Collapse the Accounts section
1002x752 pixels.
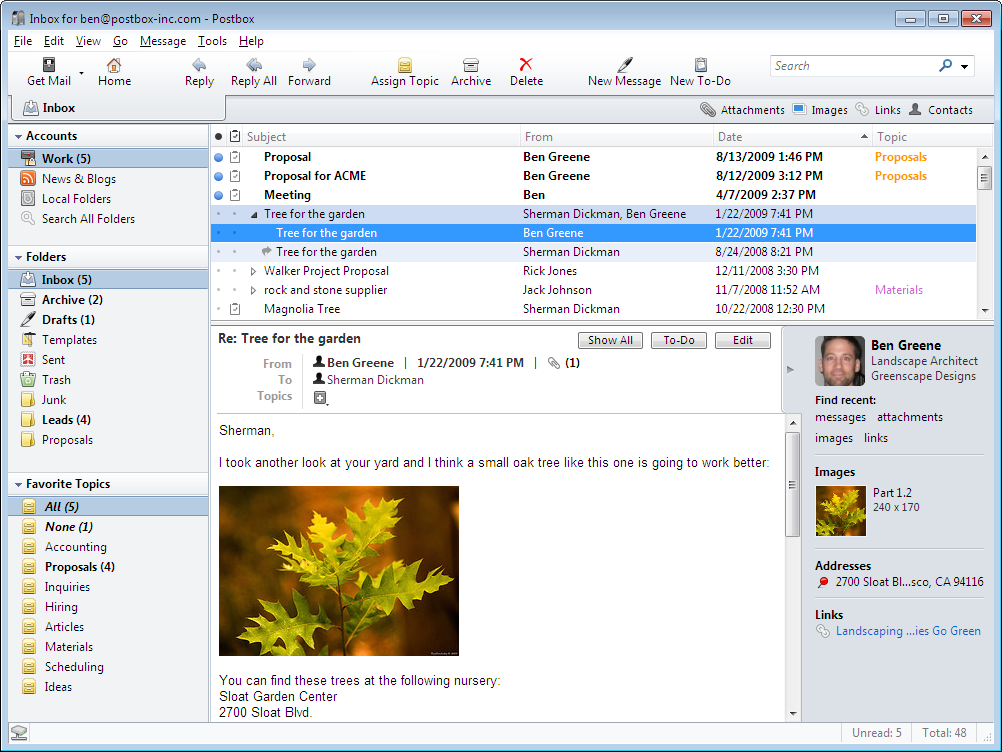19,137
